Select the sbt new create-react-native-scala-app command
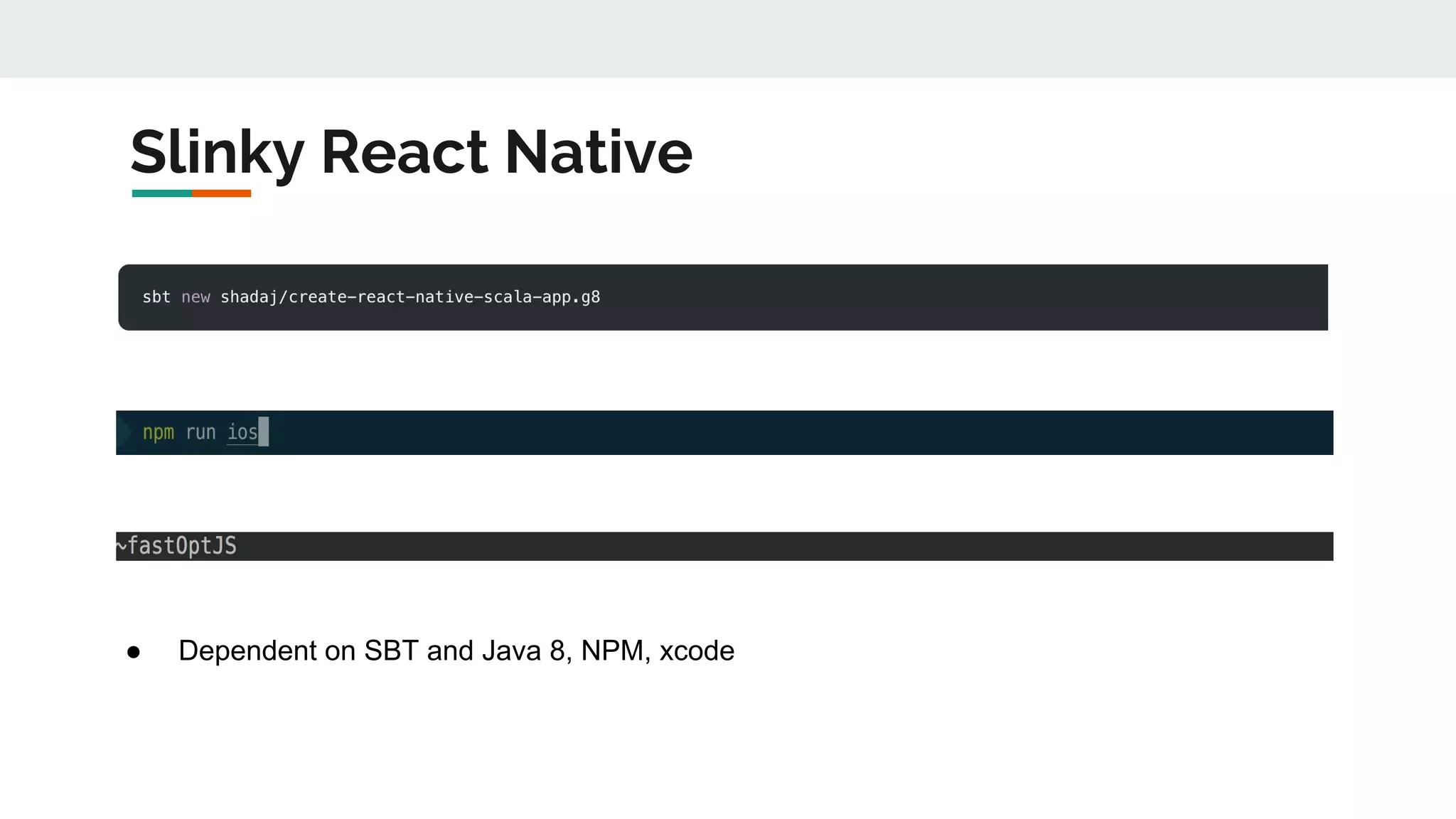Image resolution: width=1456 pixels, height=819 pixels. 371,297
